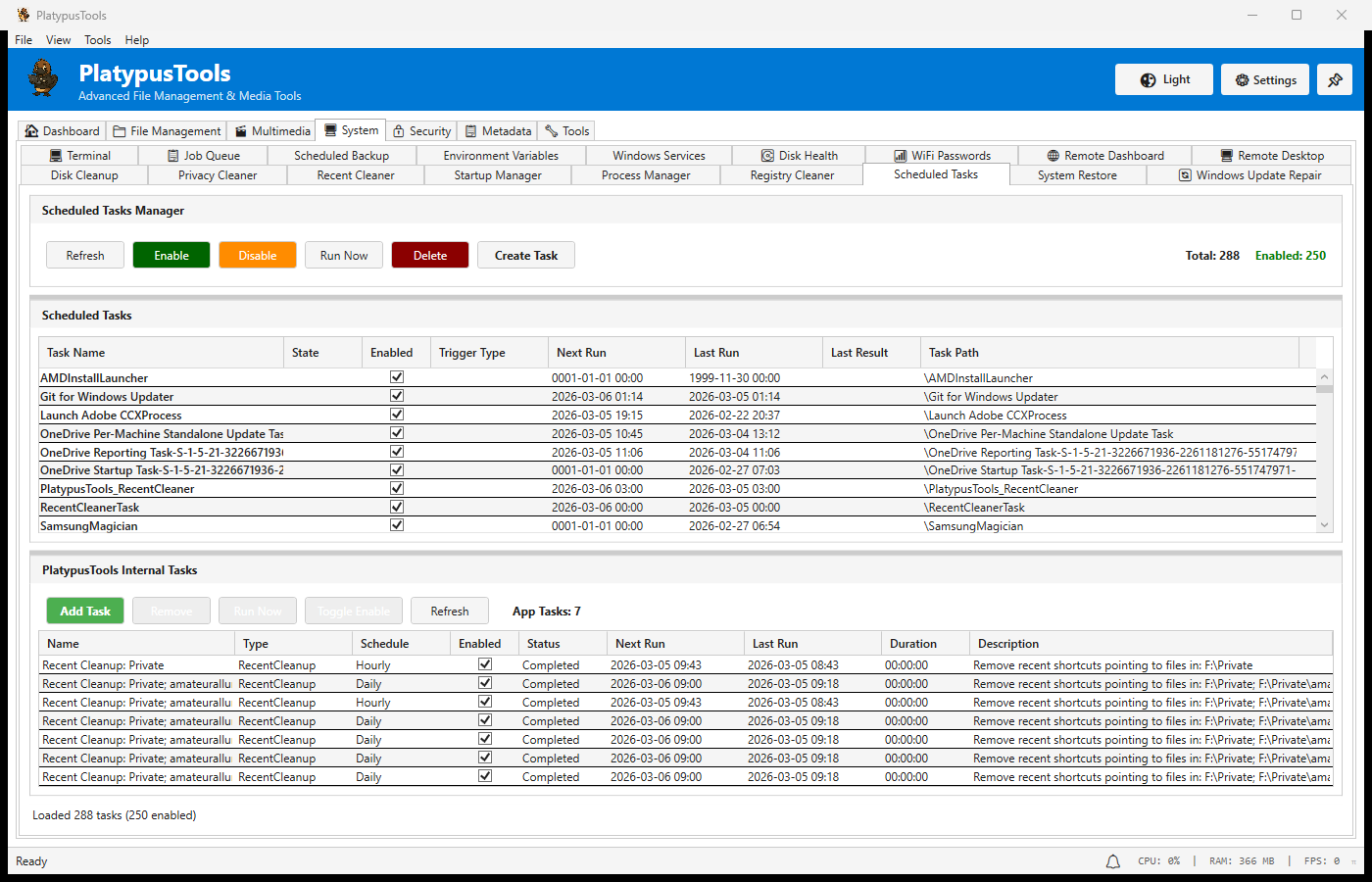The image size is (1372, 882).
Task: Switch to Environment Variables tab
Action: coord(501,156)
